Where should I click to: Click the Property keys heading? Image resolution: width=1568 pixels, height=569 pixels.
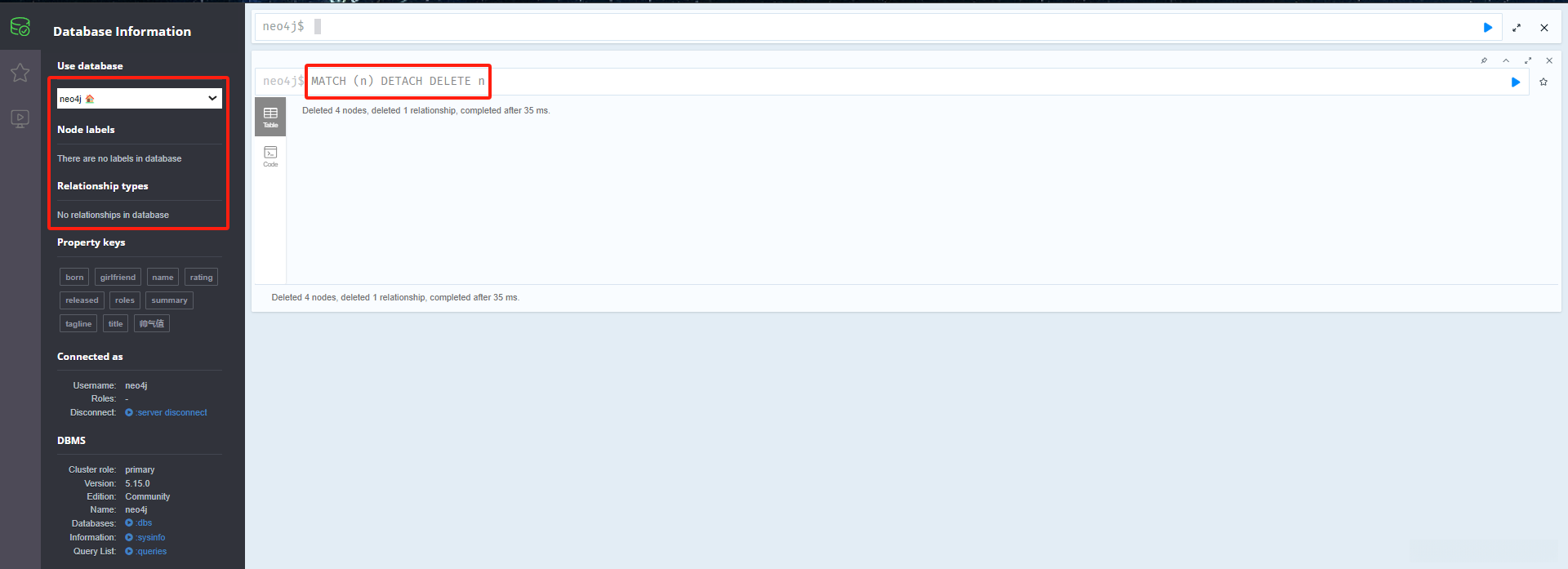click(91, 242)
